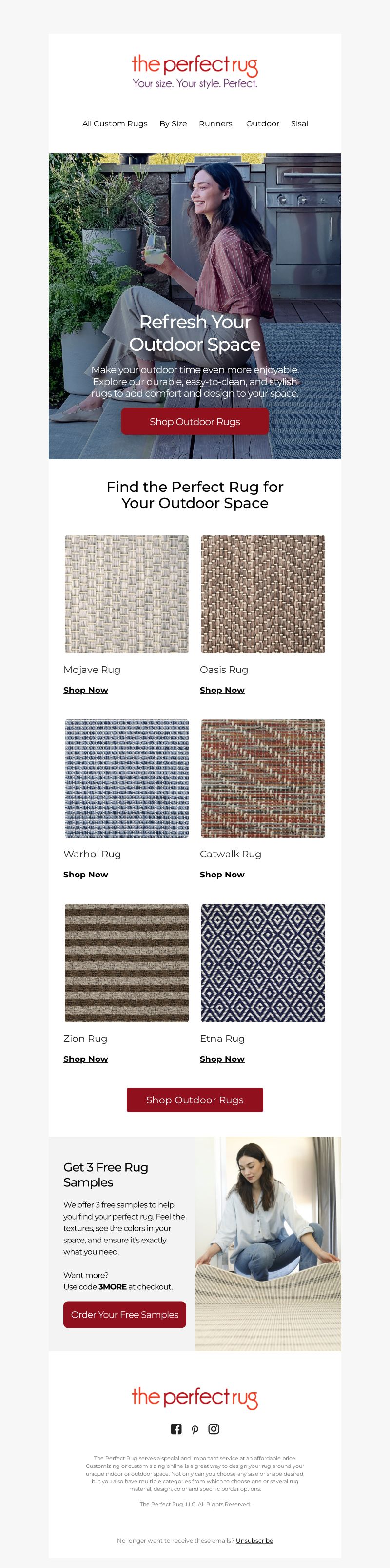Open the Etna Rug diamond pattern image

pyautogui.click(x=263, y=963)
